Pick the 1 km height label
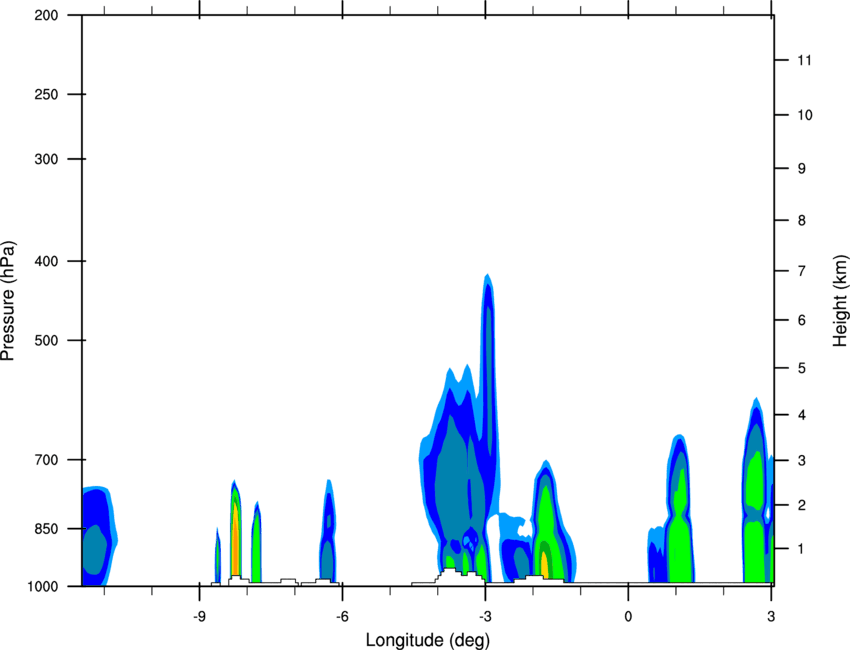 [x=802, y=549]
